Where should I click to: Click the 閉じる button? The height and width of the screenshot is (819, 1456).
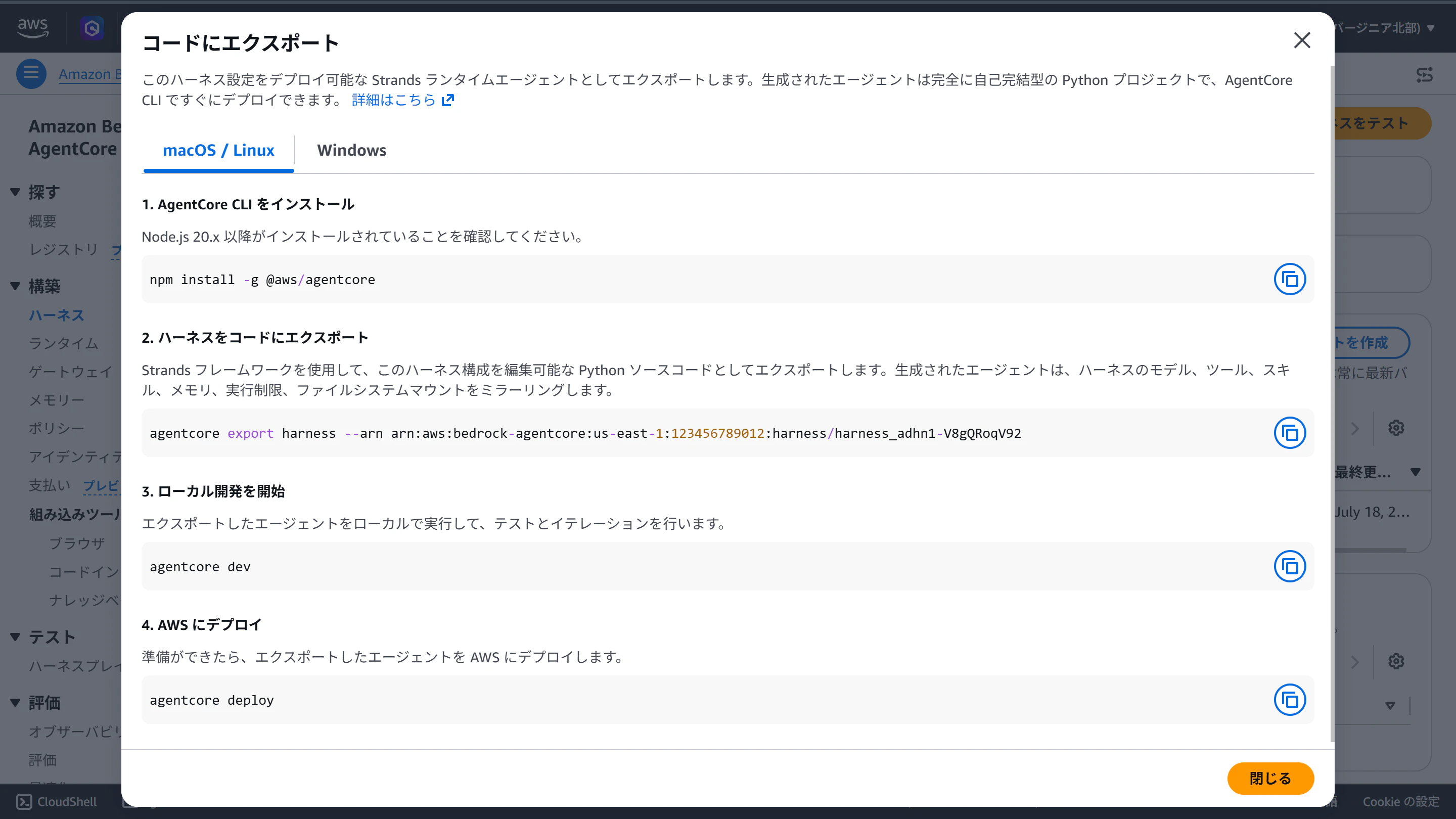[x=1270, y=779]
